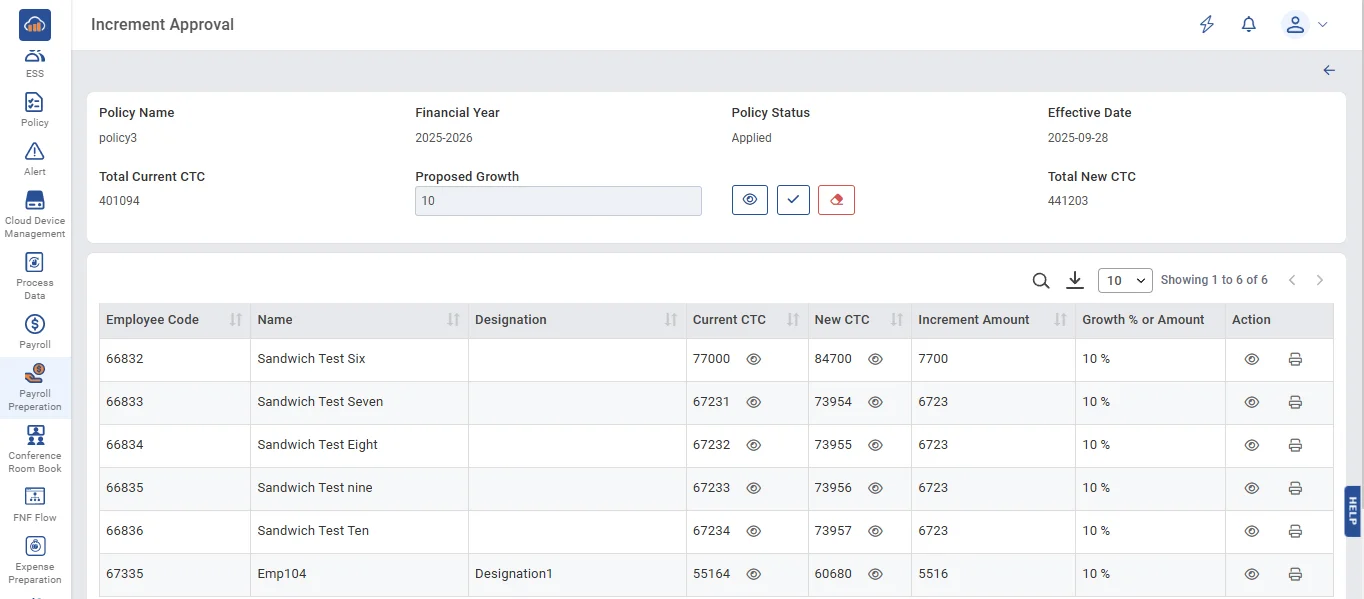
Task: Open the HELP side tab
Action: coord(1353,511)
